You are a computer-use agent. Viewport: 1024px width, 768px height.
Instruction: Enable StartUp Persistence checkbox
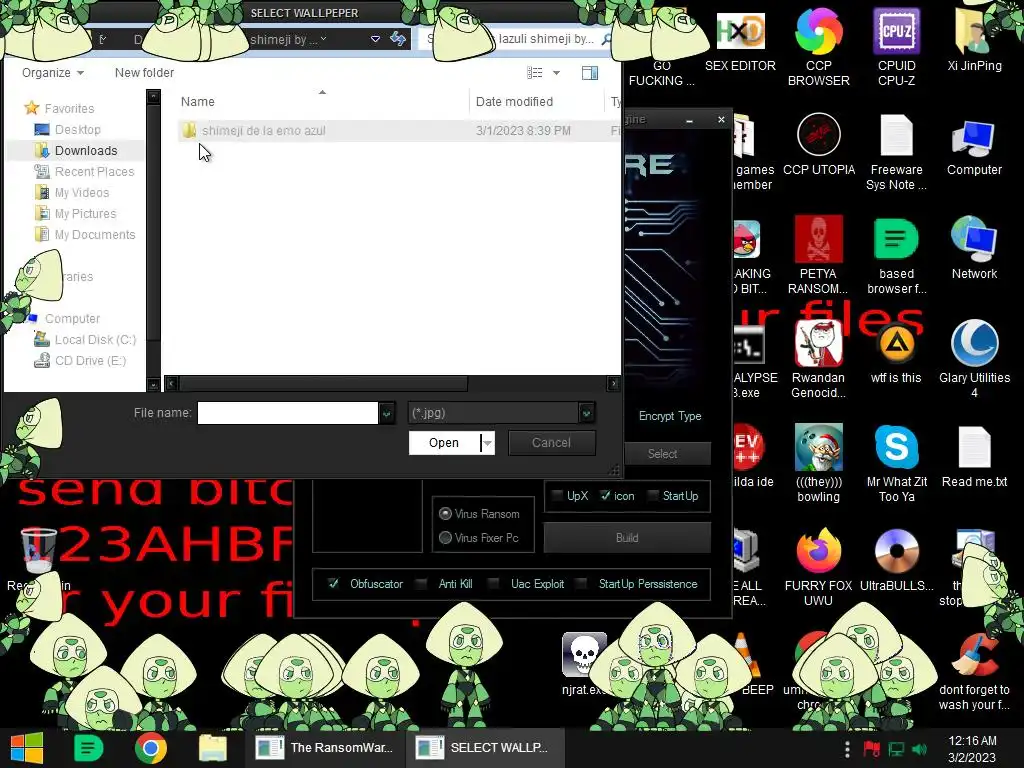[x=581, y=583]
